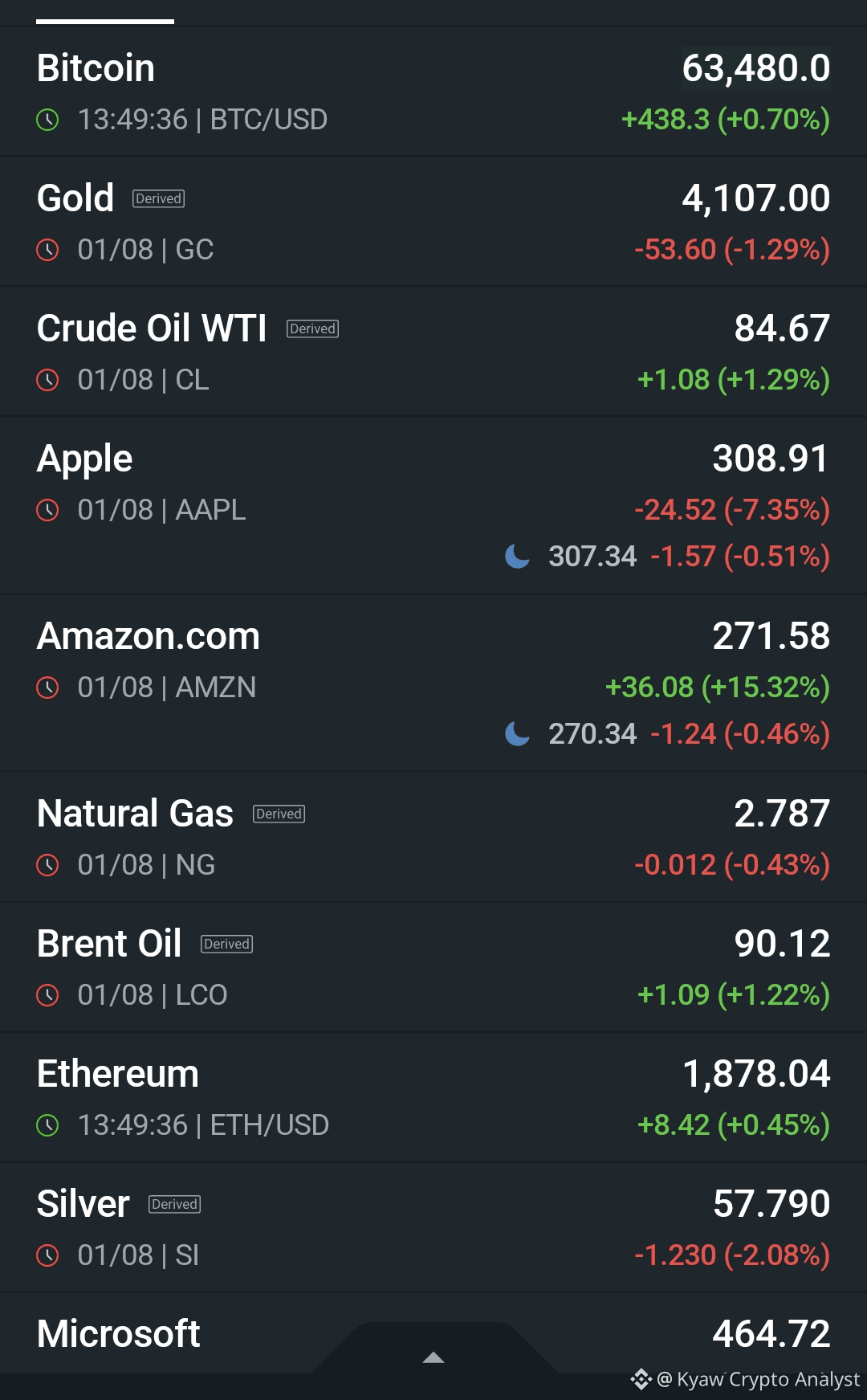
Task: Click the Derived badge next to Gold
Action: [159, 198]
